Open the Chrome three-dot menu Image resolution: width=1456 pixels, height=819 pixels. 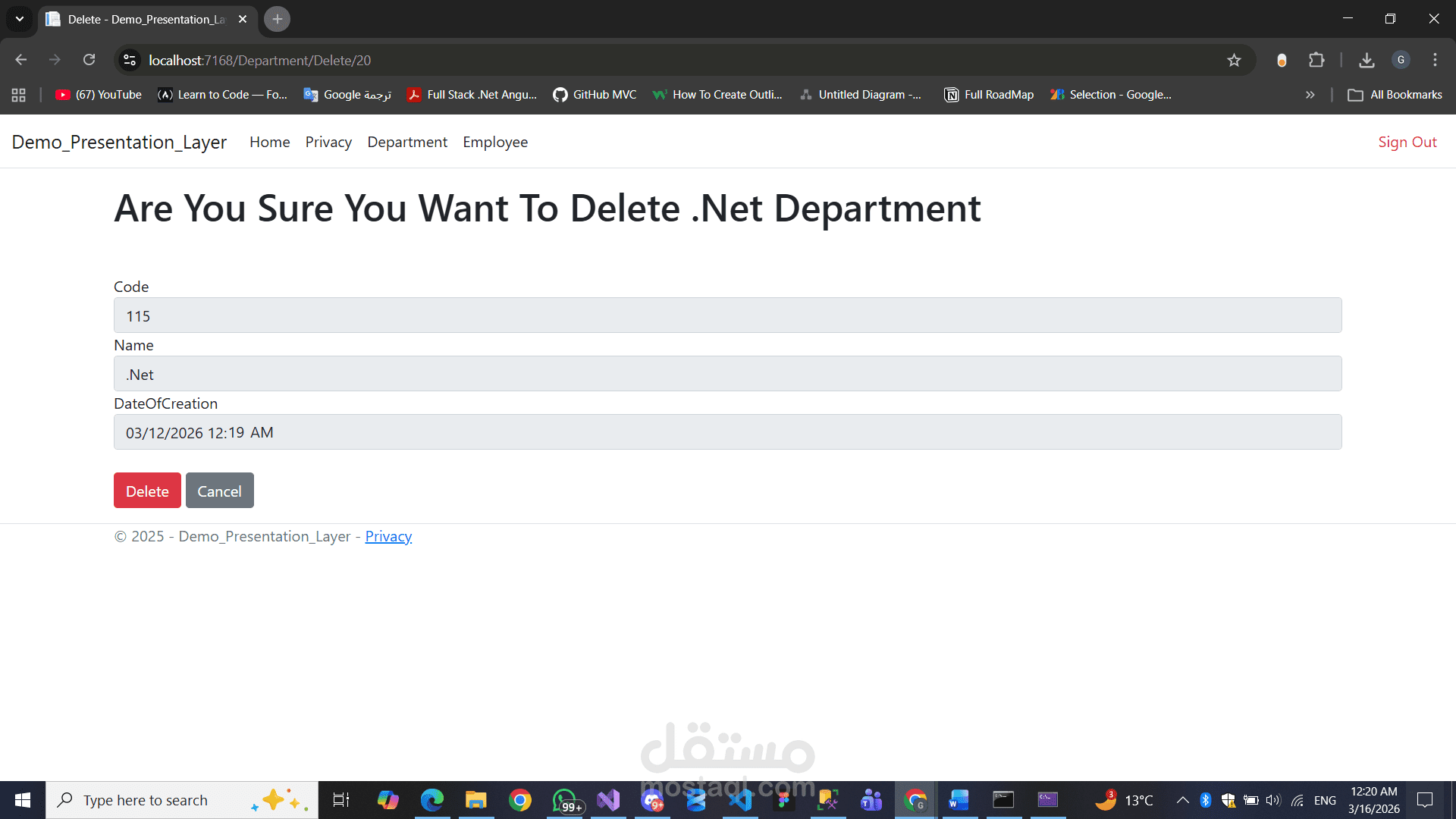click(x=1435, y=60)
